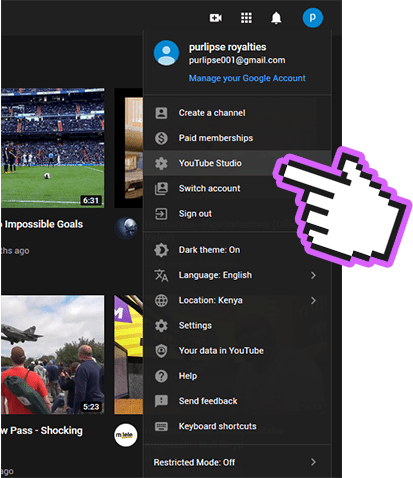The image size is (413, 478).
Task: Open the YouTube apps grid icon
Action: (x=246, y=18)
